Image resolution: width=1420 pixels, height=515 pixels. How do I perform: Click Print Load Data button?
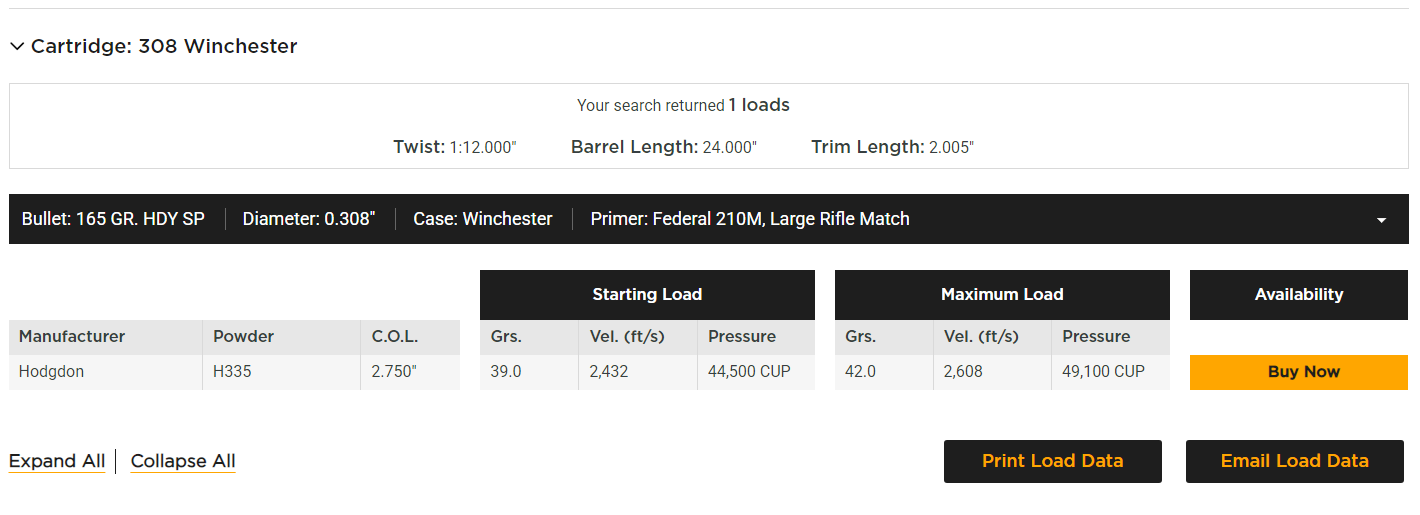[1052, 461]
